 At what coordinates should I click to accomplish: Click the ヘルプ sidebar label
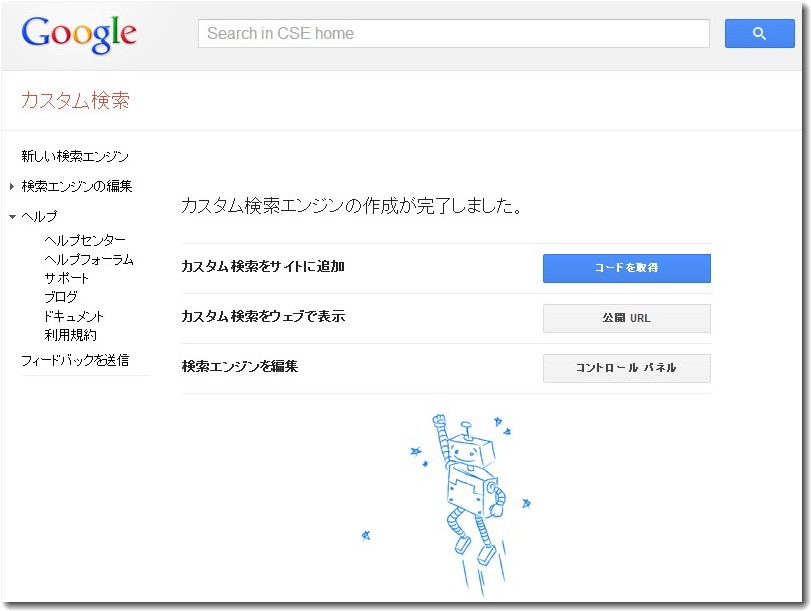[x=39, y=217]
